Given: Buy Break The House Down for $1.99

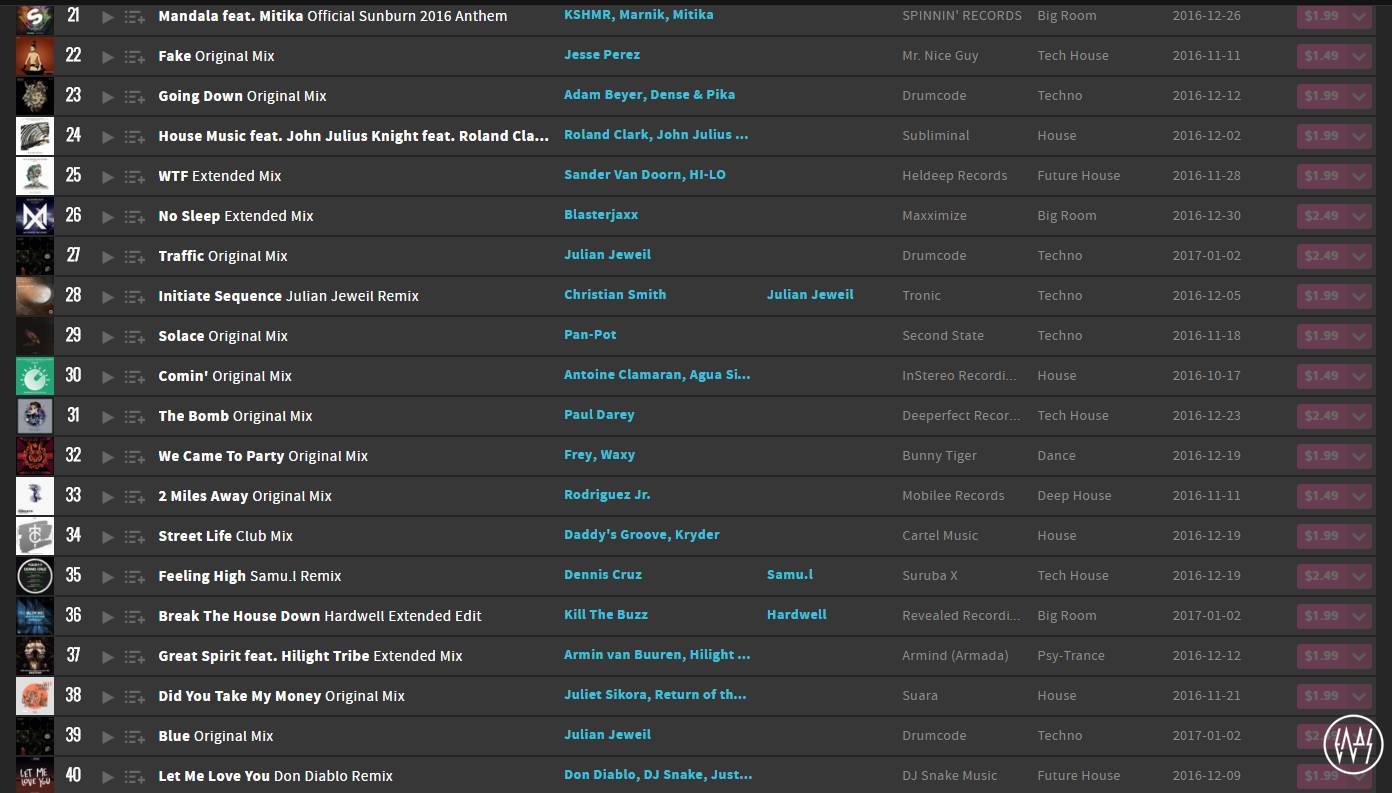Looking at the screenshot, I should [x=1321, y=616].
